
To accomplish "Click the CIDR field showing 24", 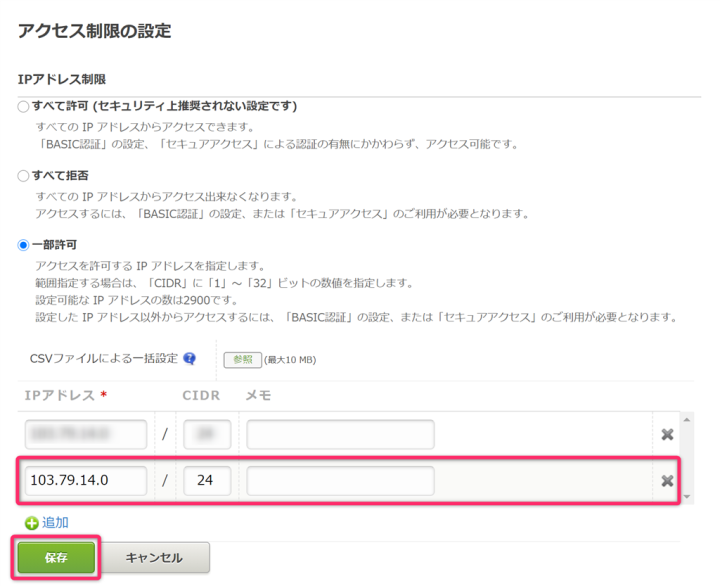I will coord(207,481).
